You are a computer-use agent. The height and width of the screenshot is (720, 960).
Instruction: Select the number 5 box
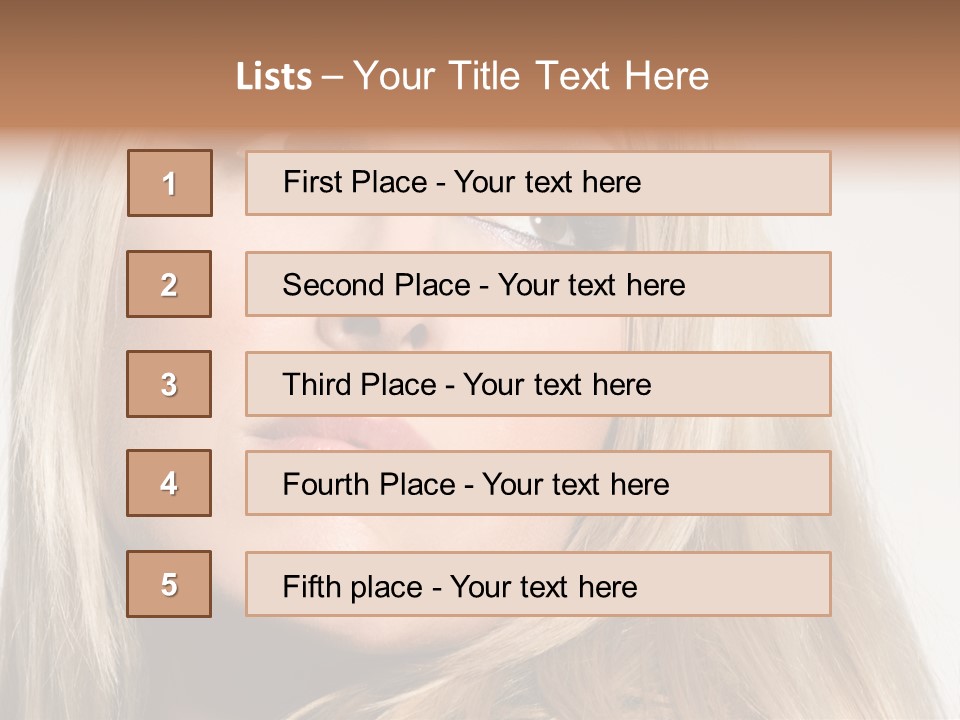coord(169,583)
